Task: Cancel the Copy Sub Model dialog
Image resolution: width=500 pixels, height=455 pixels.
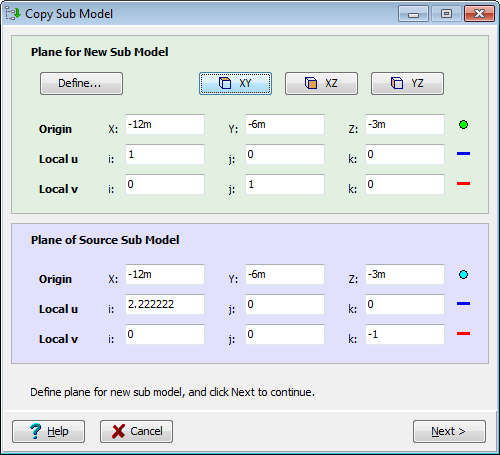Action: tap(136, 431)
